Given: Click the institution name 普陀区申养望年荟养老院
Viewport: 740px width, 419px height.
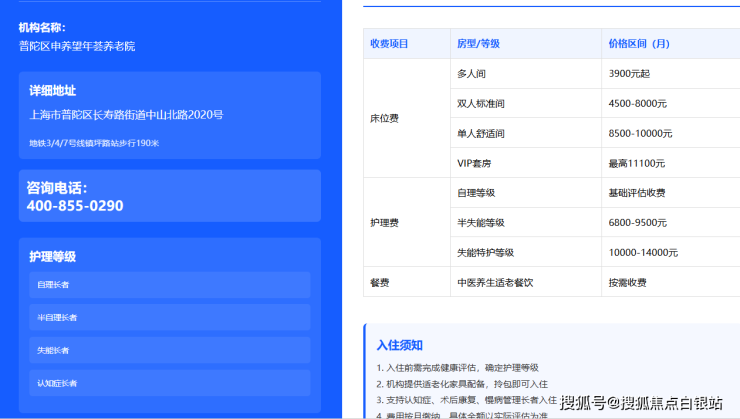Looking at the screenshot, I should pyautogui.click(x=77, y=46).
